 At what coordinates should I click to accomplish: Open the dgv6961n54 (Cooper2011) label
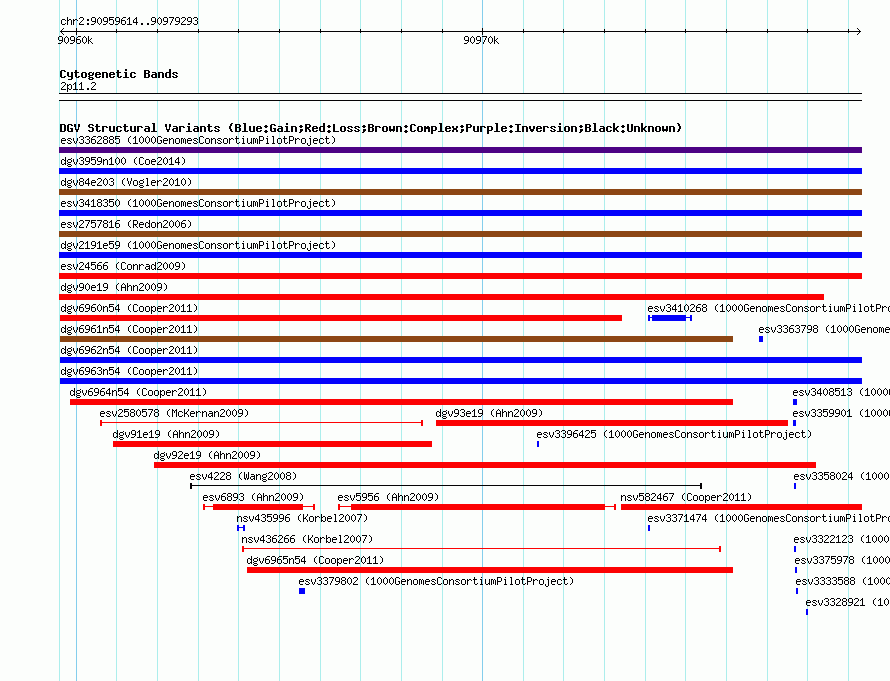click(x=129, y=329)
